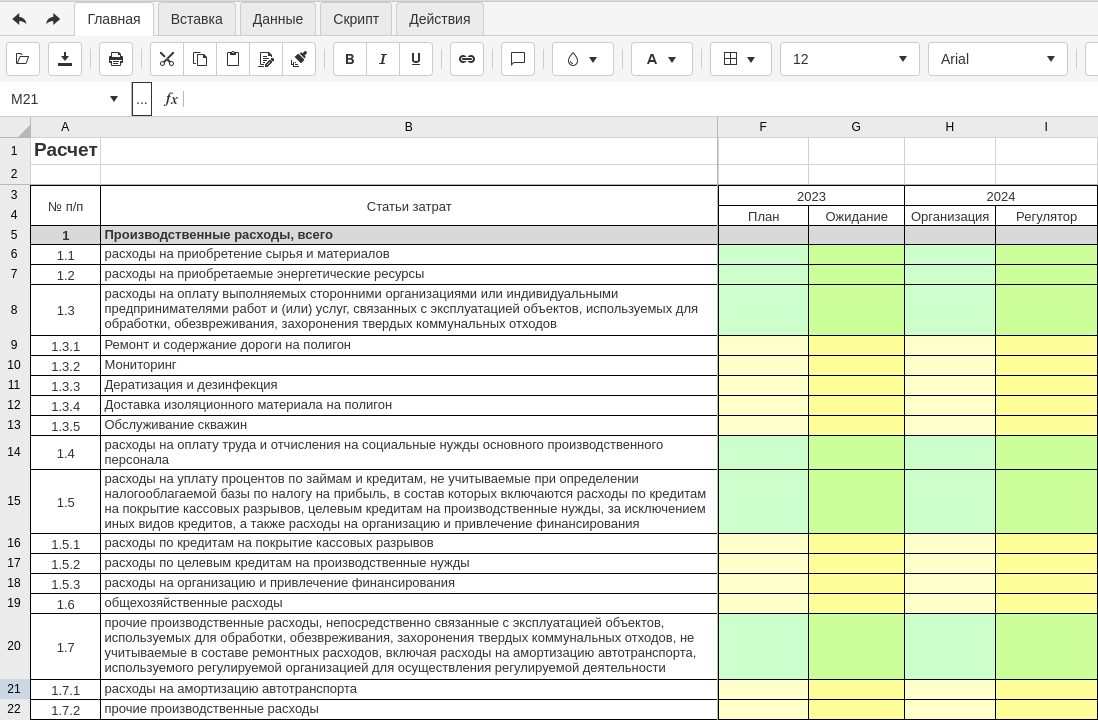Add a comment using the speech bubble icon
This screenshot has height=720, width=1098.
[518, 59]
